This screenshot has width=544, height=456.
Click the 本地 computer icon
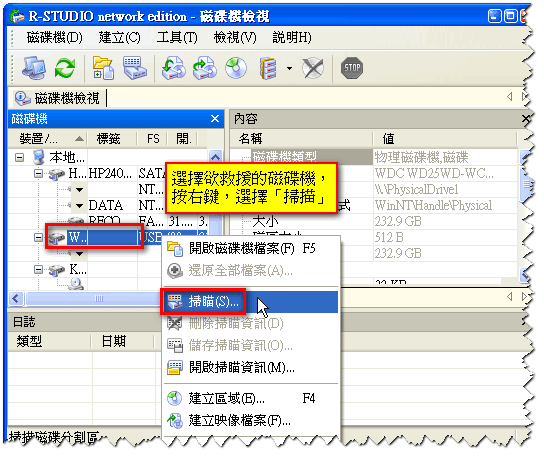click(x=39, y=157)
